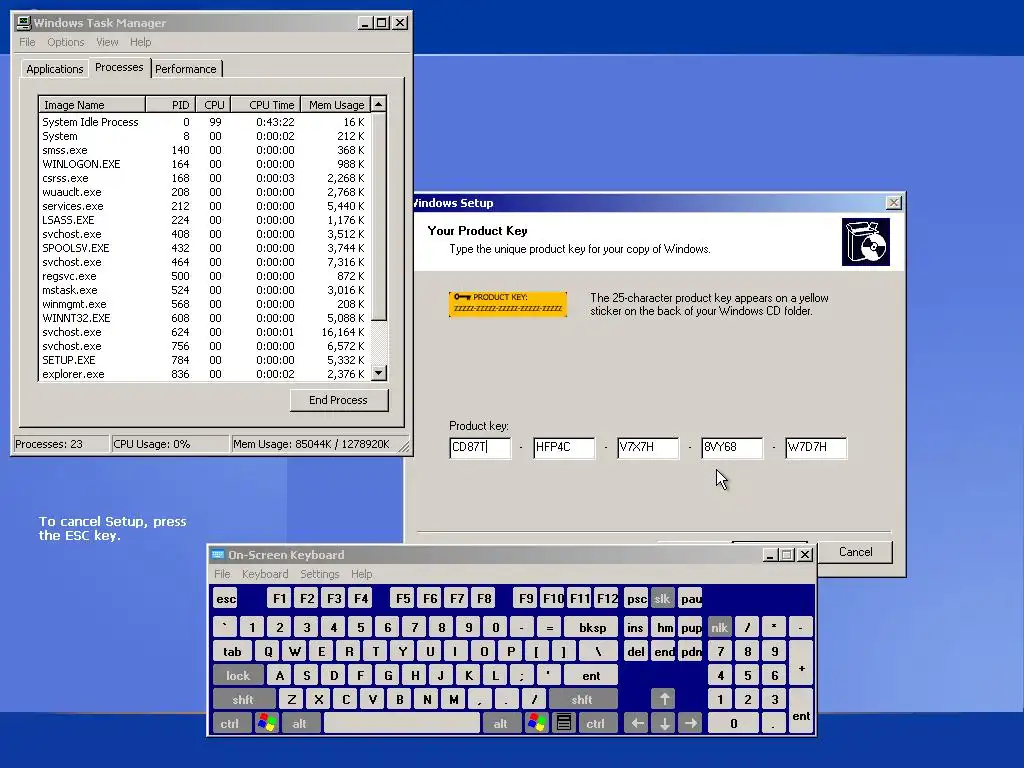Image resolution: width=1024 pixels, height=768 pixels.
Task: Click Windows Setup CD box icon
Action: [865, 242]
